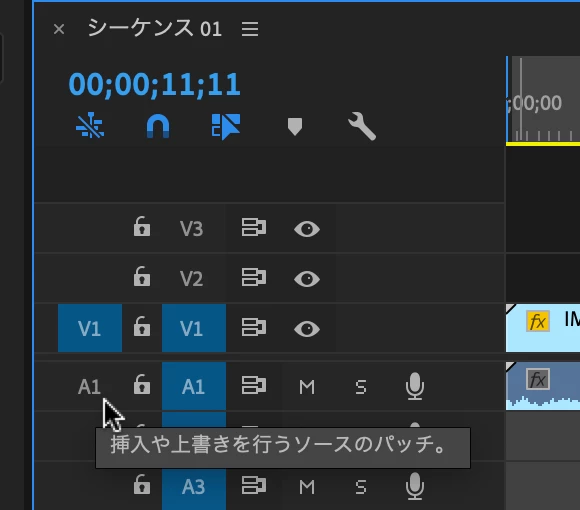Click the playhead timecode 00;00;11;11
The image size is (580, 510).
(155, 85)
